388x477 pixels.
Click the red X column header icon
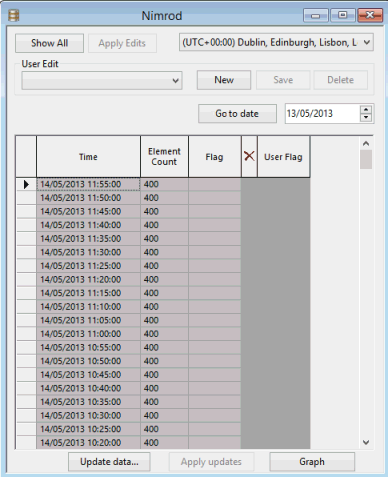249,156
